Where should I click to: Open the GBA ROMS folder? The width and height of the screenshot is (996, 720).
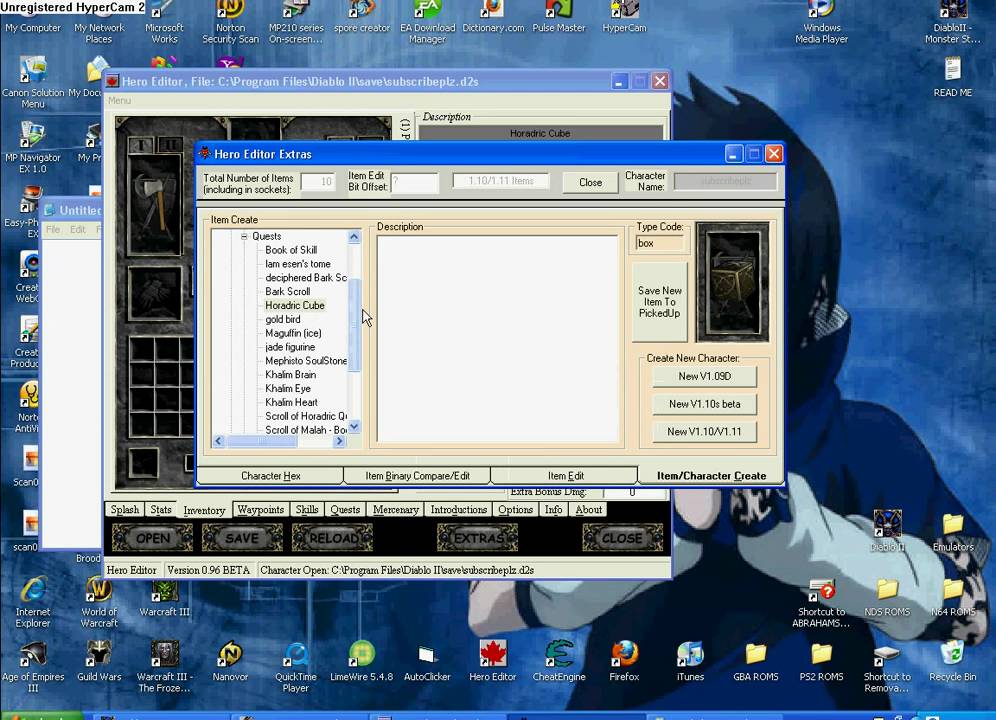[756, 662]
